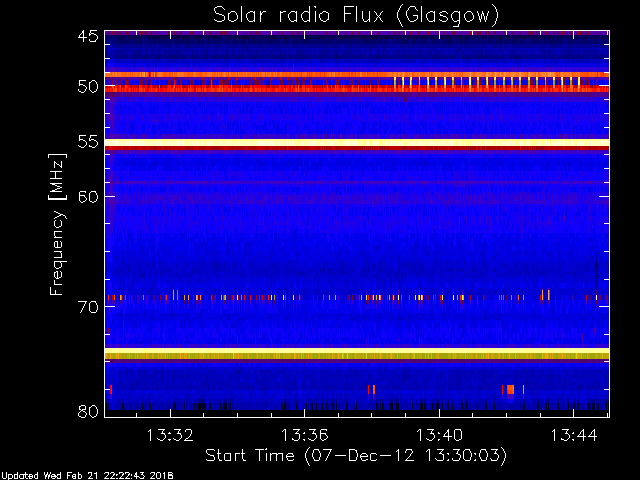Viewport: 640px width, 480px height.
Task: Click the 13:40 time tick label
Action: (x=439, y=436)
